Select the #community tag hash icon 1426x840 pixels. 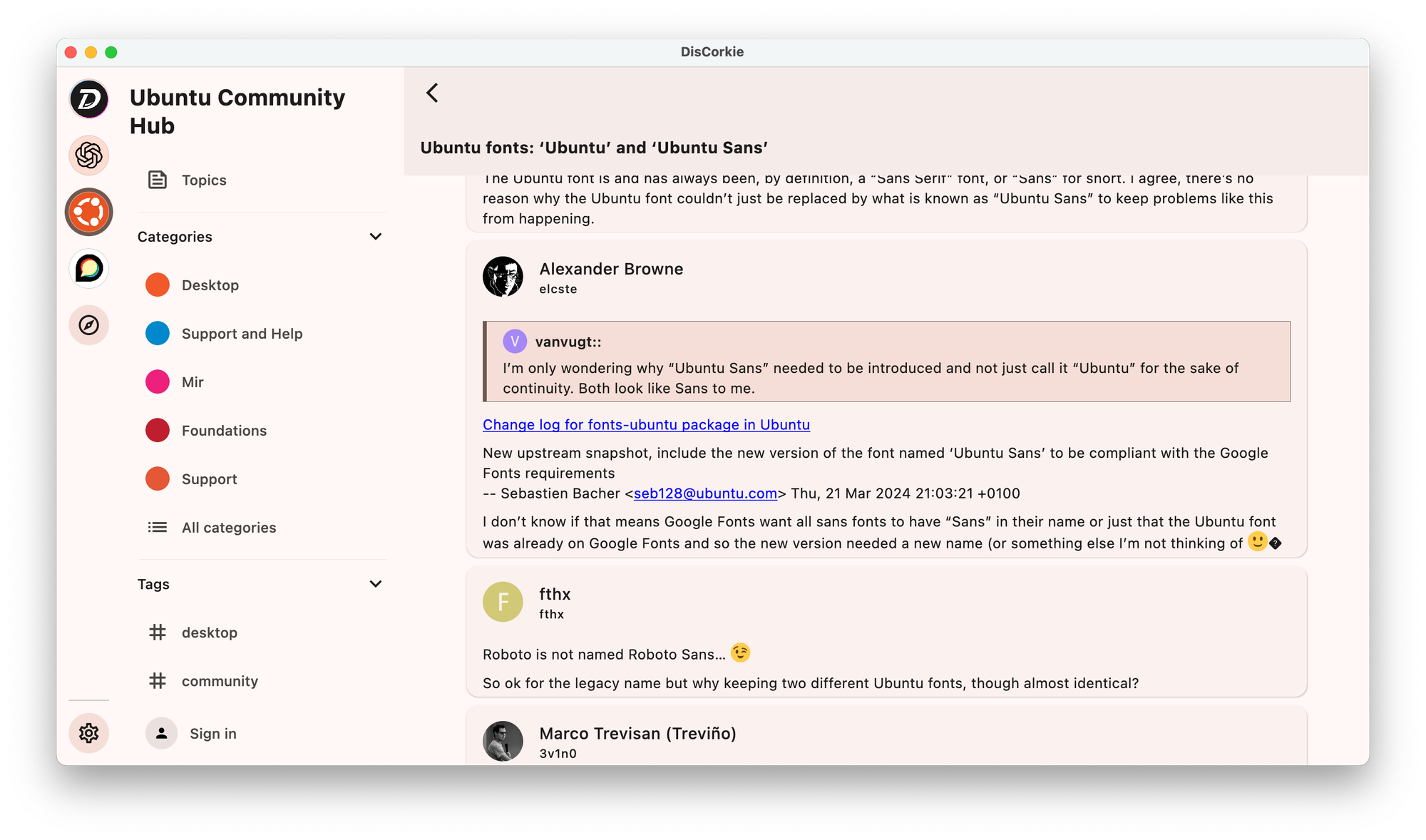(157, 681)
